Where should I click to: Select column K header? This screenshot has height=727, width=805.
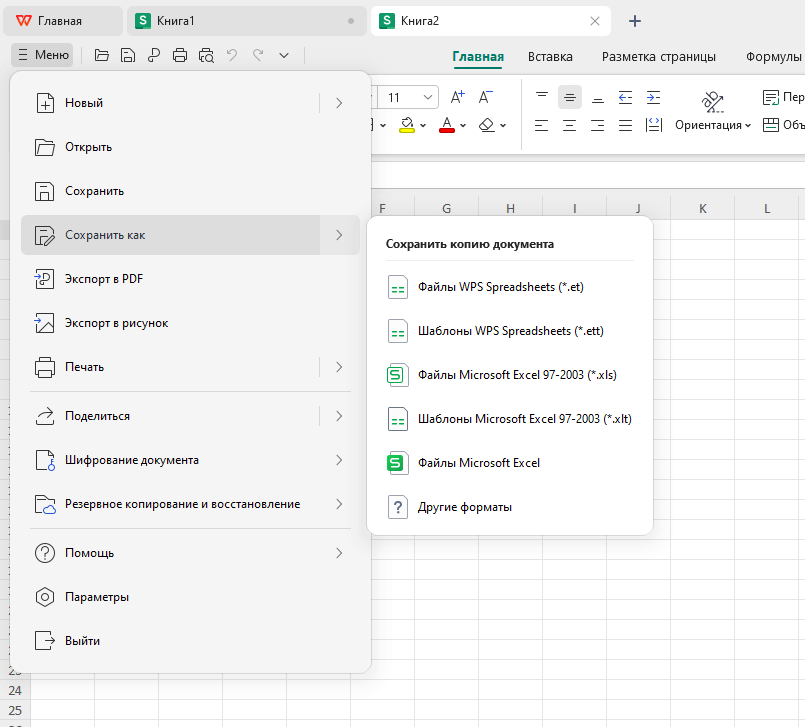(702, 208)
